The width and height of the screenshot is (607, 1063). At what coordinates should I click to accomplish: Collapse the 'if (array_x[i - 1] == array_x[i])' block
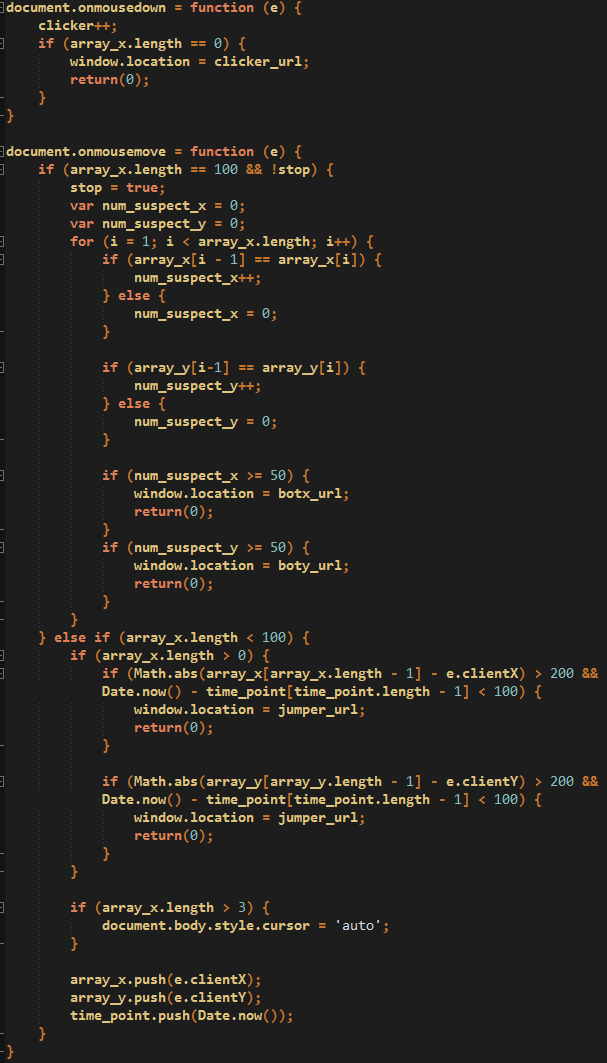pos(3,260)
